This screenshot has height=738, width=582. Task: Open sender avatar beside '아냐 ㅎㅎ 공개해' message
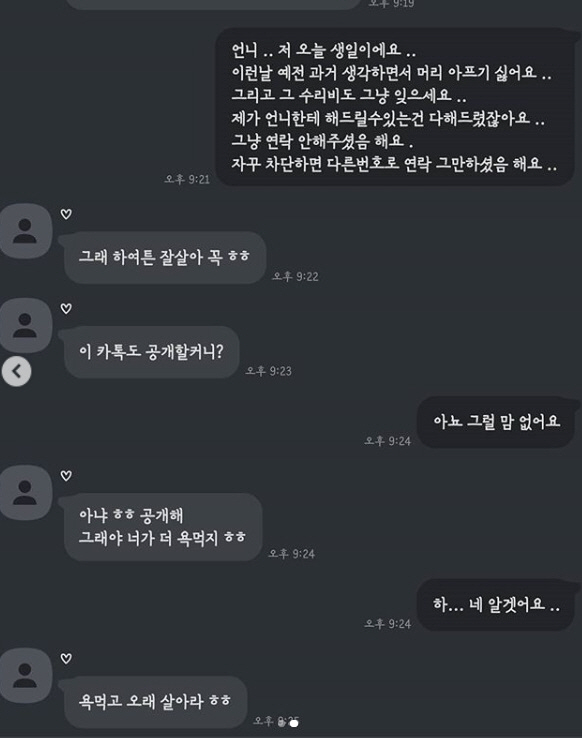click(25, 493)
